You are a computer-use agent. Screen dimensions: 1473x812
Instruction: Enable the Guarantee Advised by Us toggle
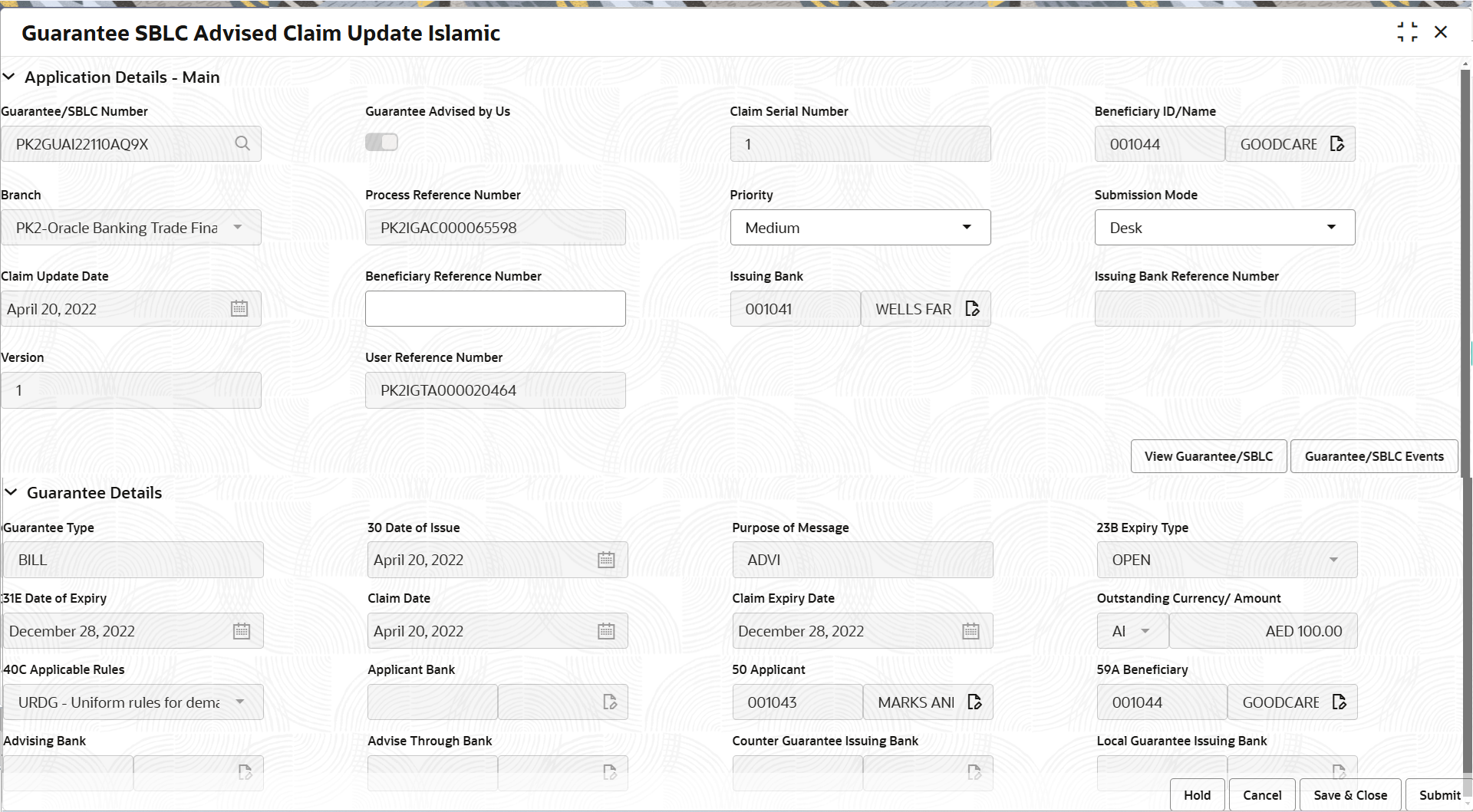point(381,142)
